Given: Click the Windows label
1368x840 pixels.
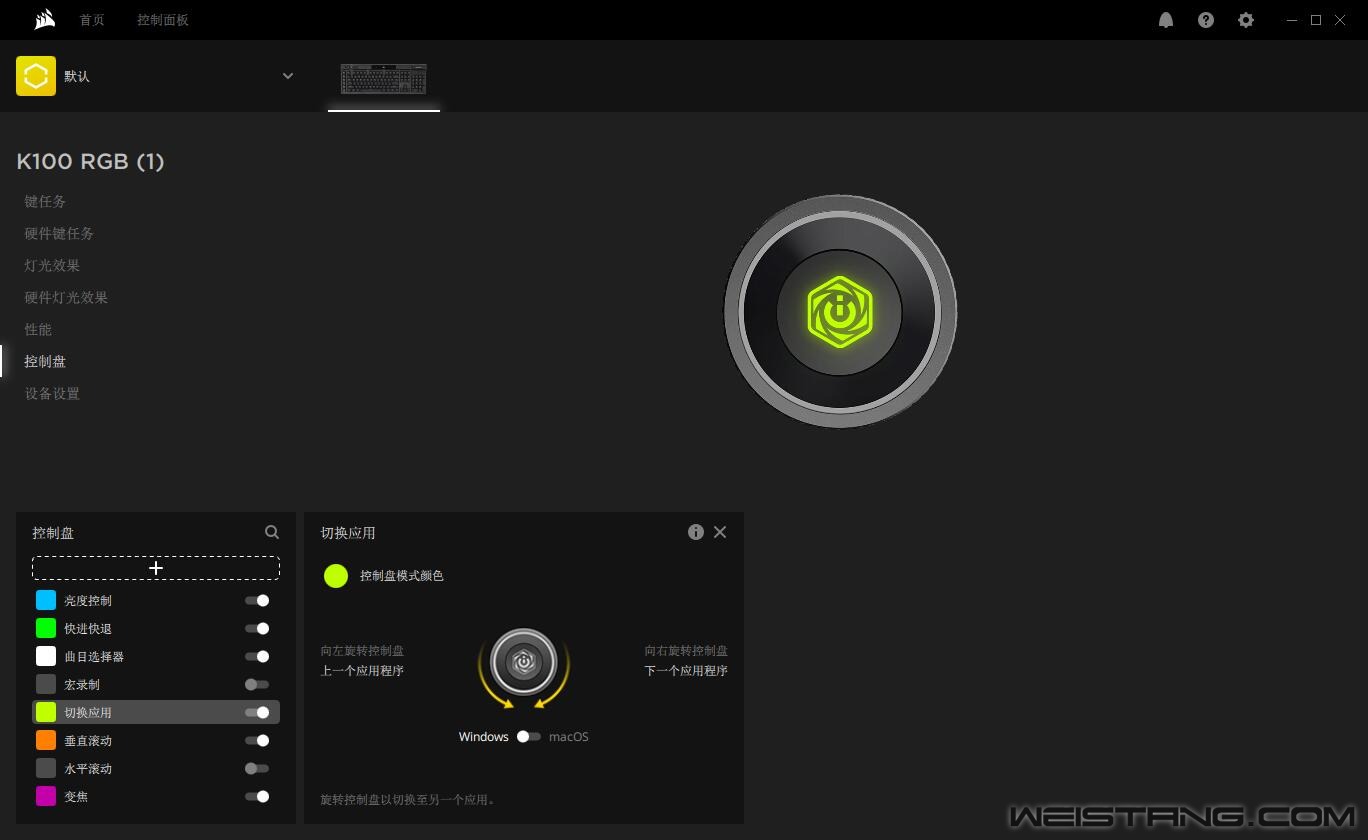Looking at the screenshot, I should (484, 737).
